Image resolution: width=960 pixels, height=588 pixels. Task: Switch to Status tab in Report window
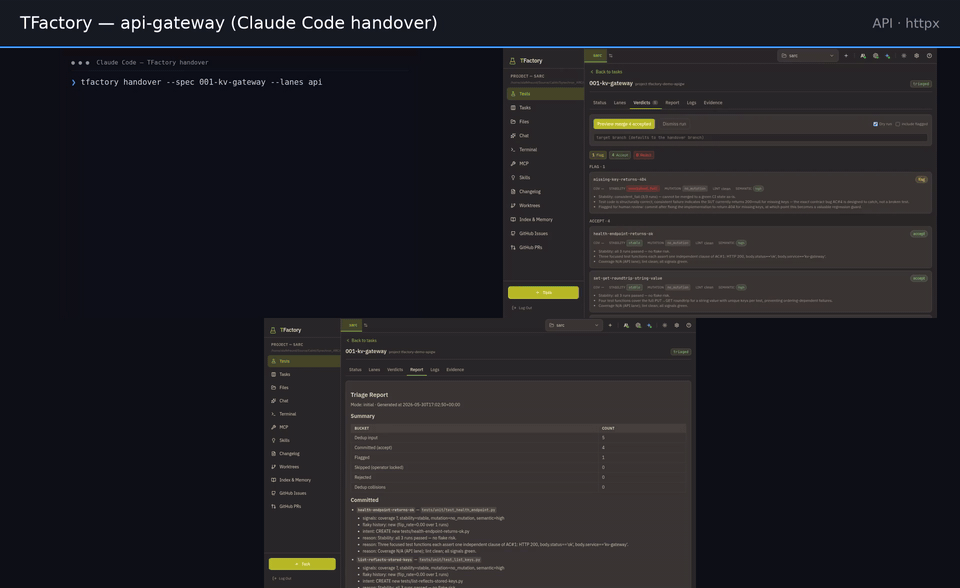[355, 370]
